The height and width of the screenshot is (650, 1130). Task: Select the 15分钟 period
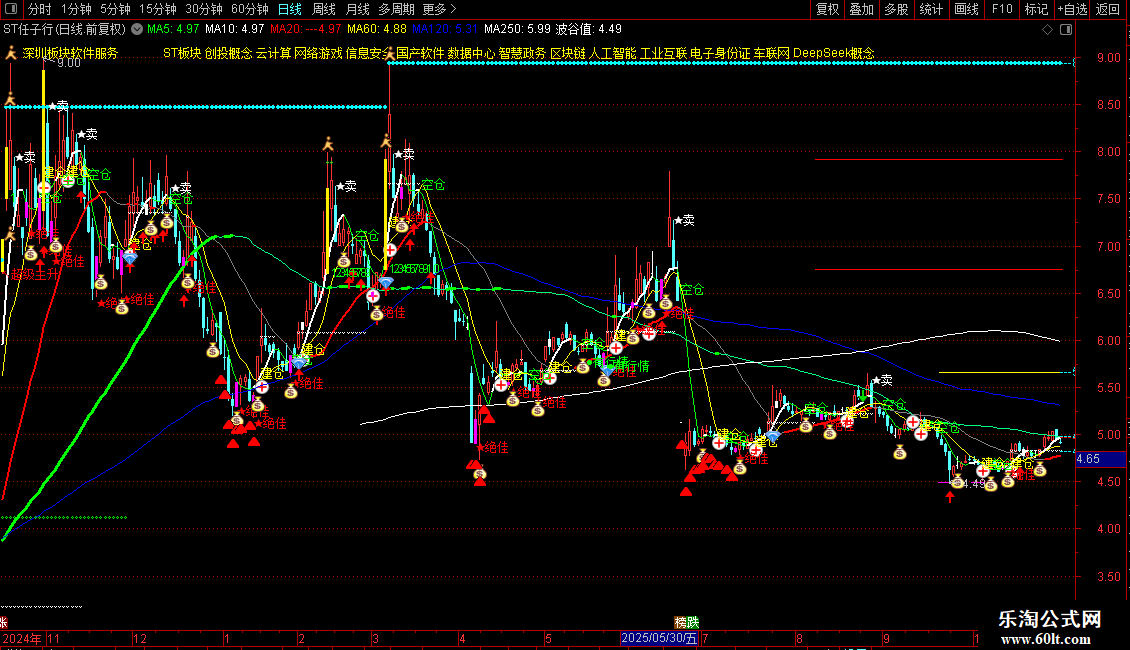point(158,9)
